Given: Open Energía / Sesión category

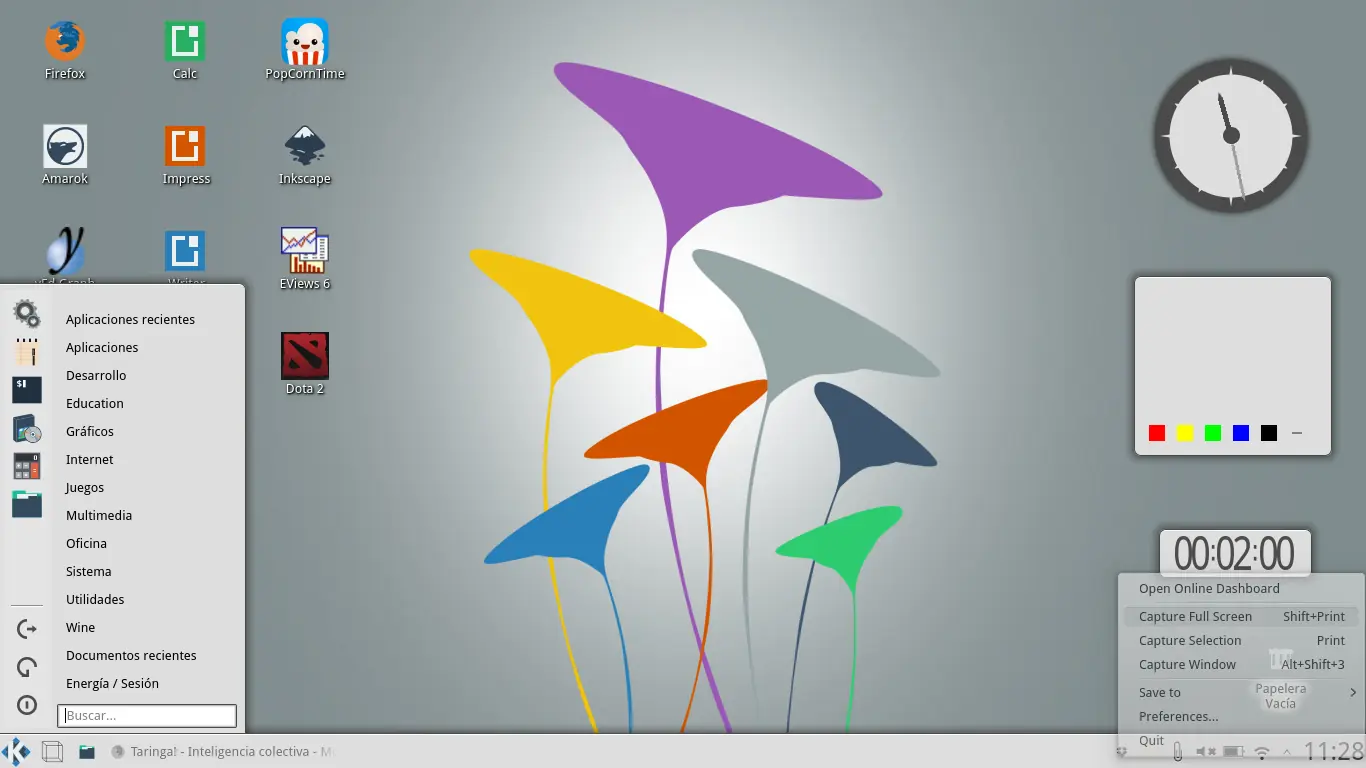Looking at the screenshot, I should [112, 683].
